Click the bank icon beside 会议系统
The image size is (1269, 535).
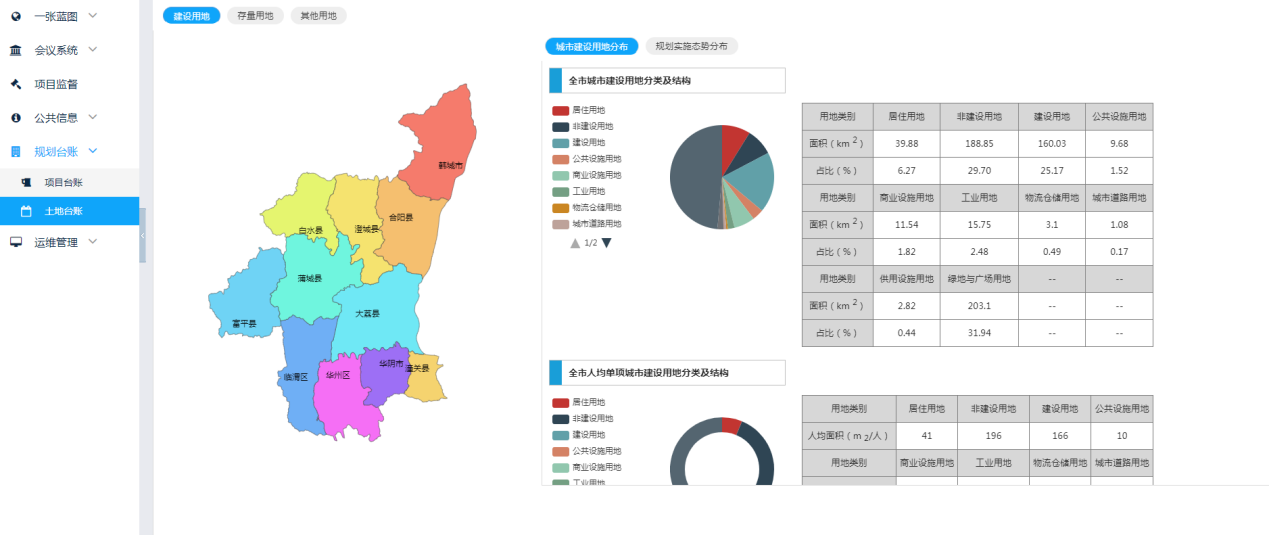click(x=16, y=50)
